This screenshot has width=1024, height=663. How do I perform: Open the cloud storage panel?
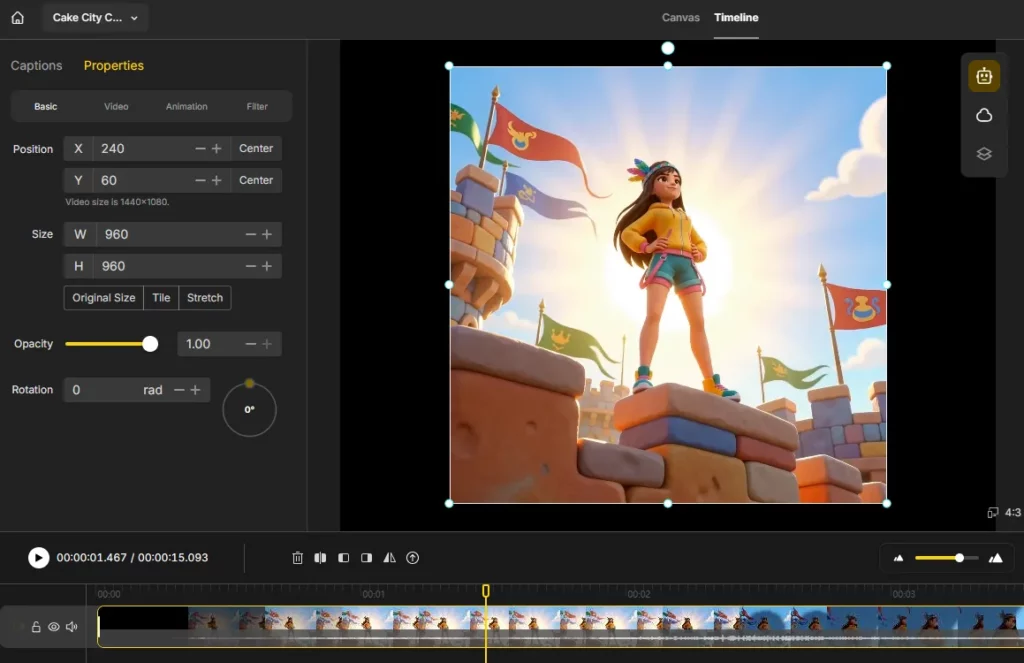tap(984, 116)
